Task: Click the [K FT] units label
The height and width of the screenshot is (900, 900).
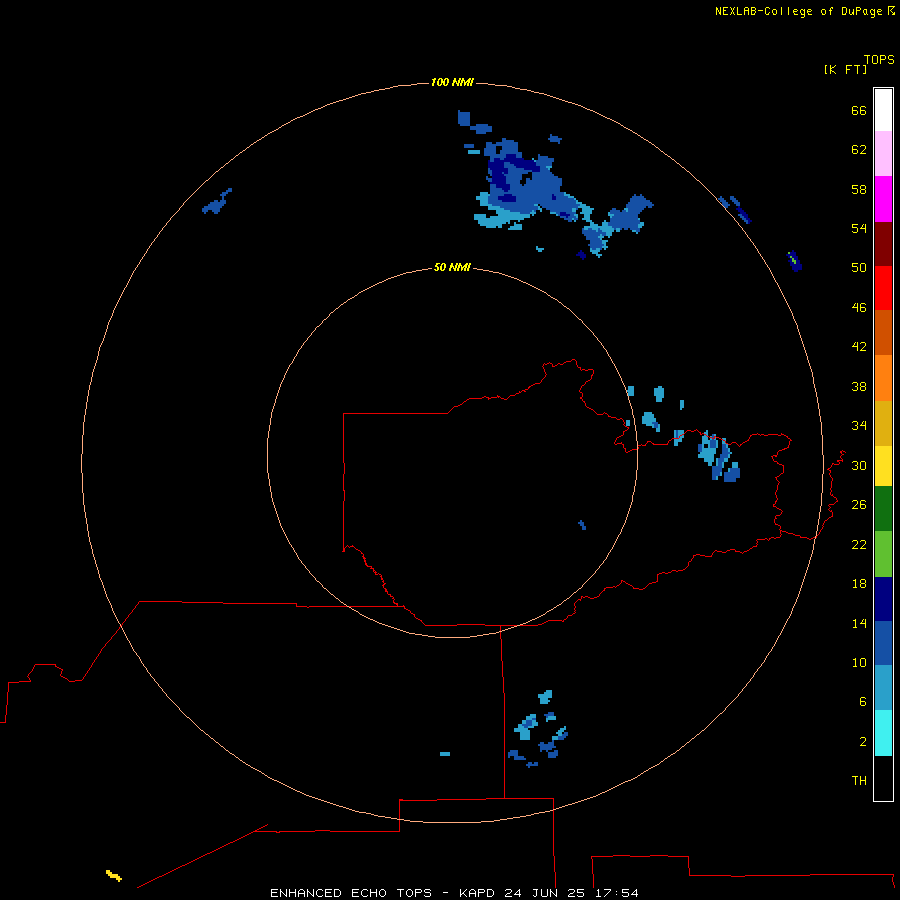Action: pyautogui.click(x=845, y=69)
